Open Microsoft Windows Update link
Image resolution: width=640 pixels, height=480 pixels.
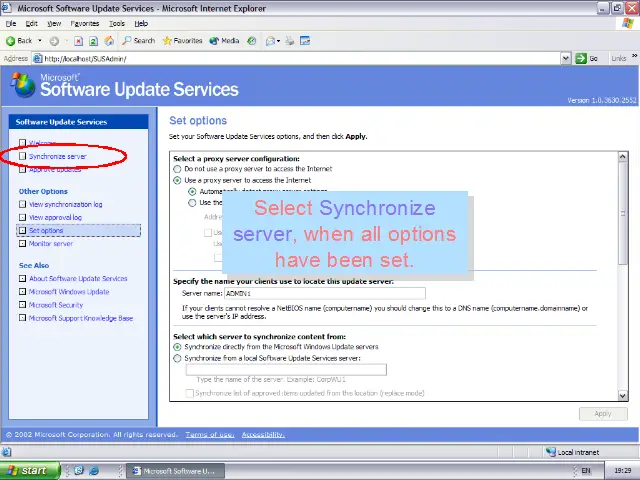69,292
